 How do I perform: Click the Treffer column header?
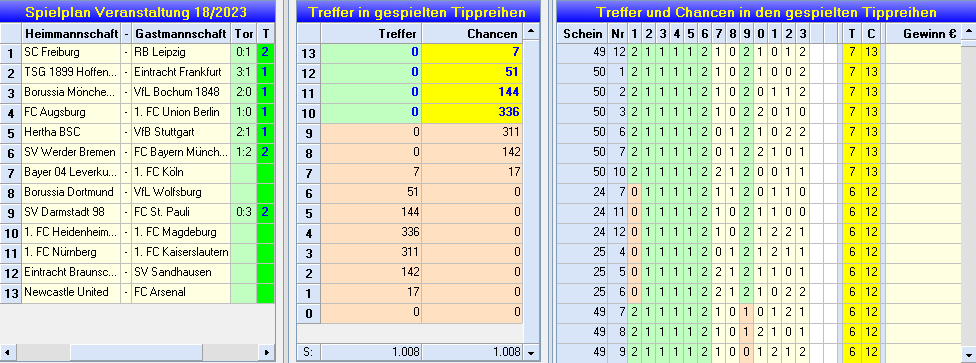pos(372,33)
